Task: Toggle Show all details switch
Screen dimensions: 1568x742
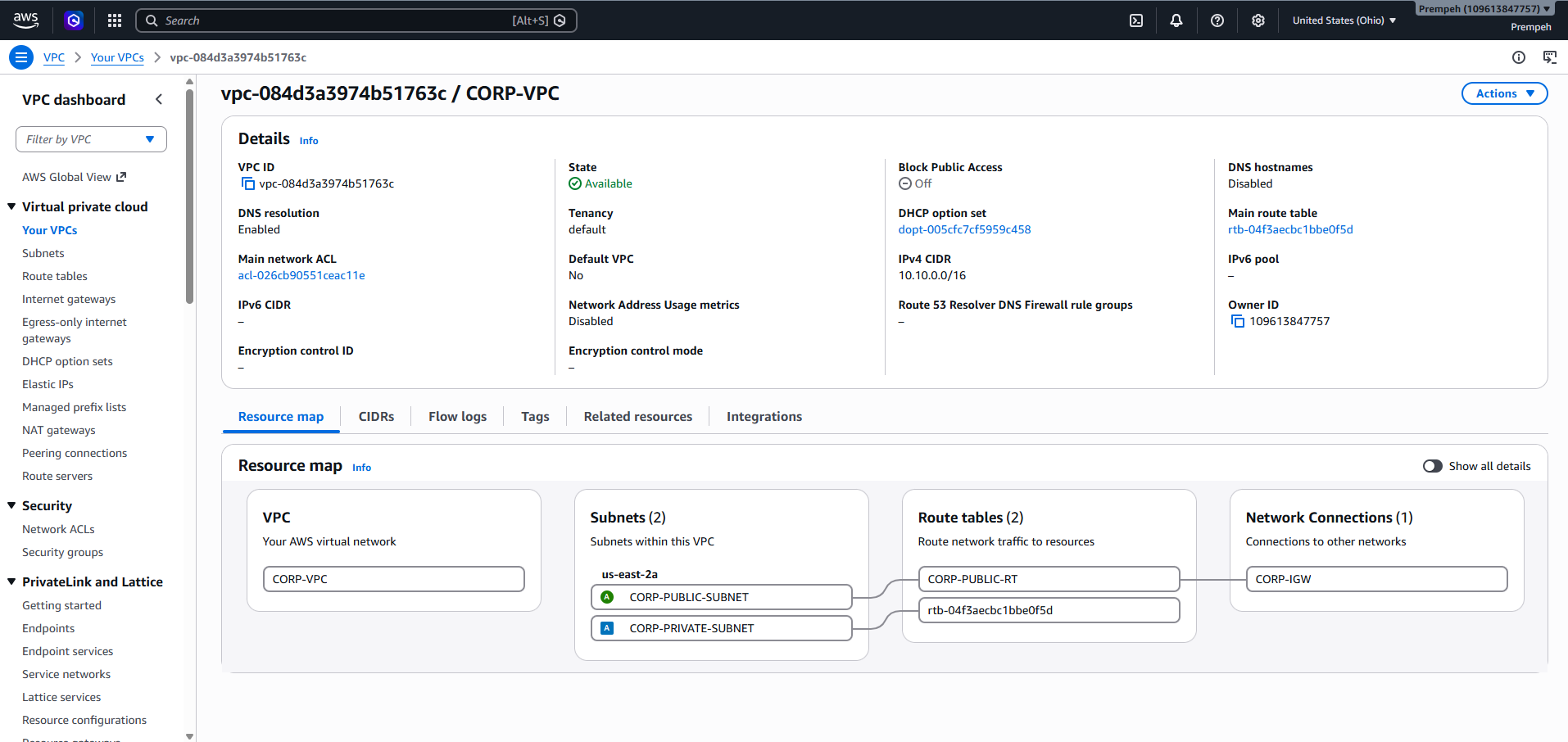Action: (x=1432, y=466)
